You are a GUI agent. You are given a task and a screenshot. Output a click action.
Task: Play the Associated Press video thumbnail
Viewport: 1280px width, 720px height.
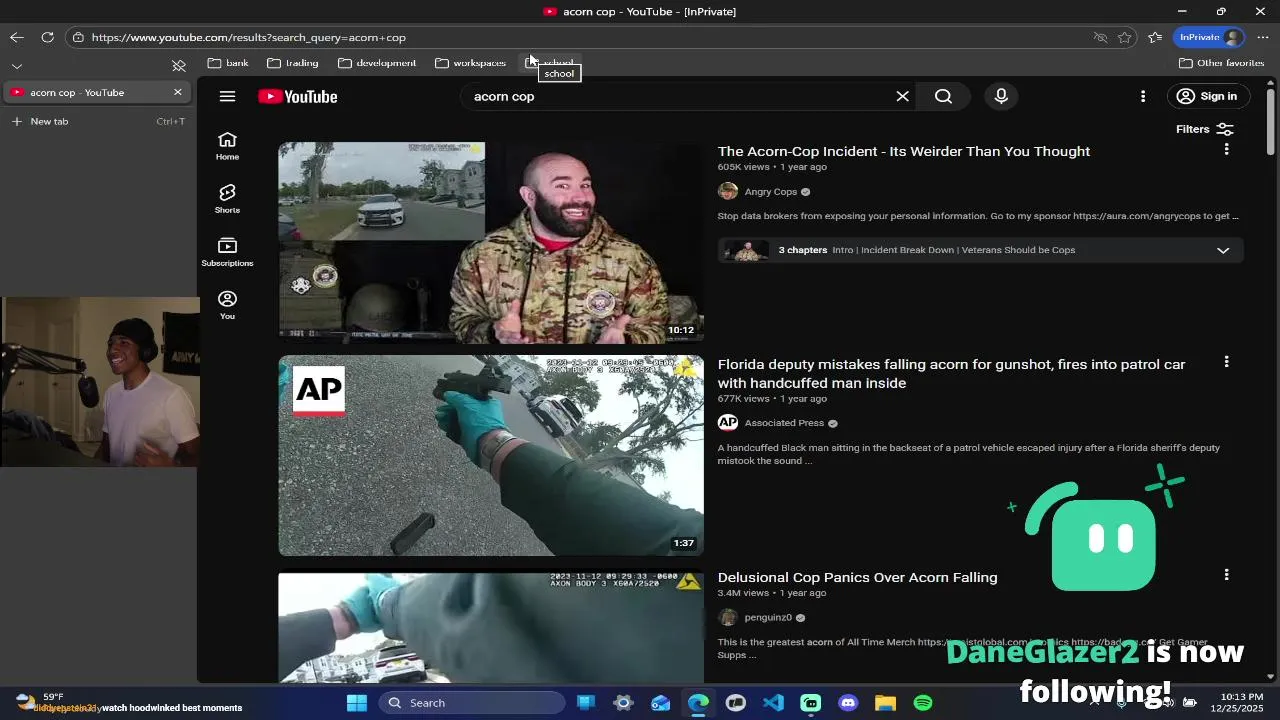pyautogui.click(x=491, y=455)
